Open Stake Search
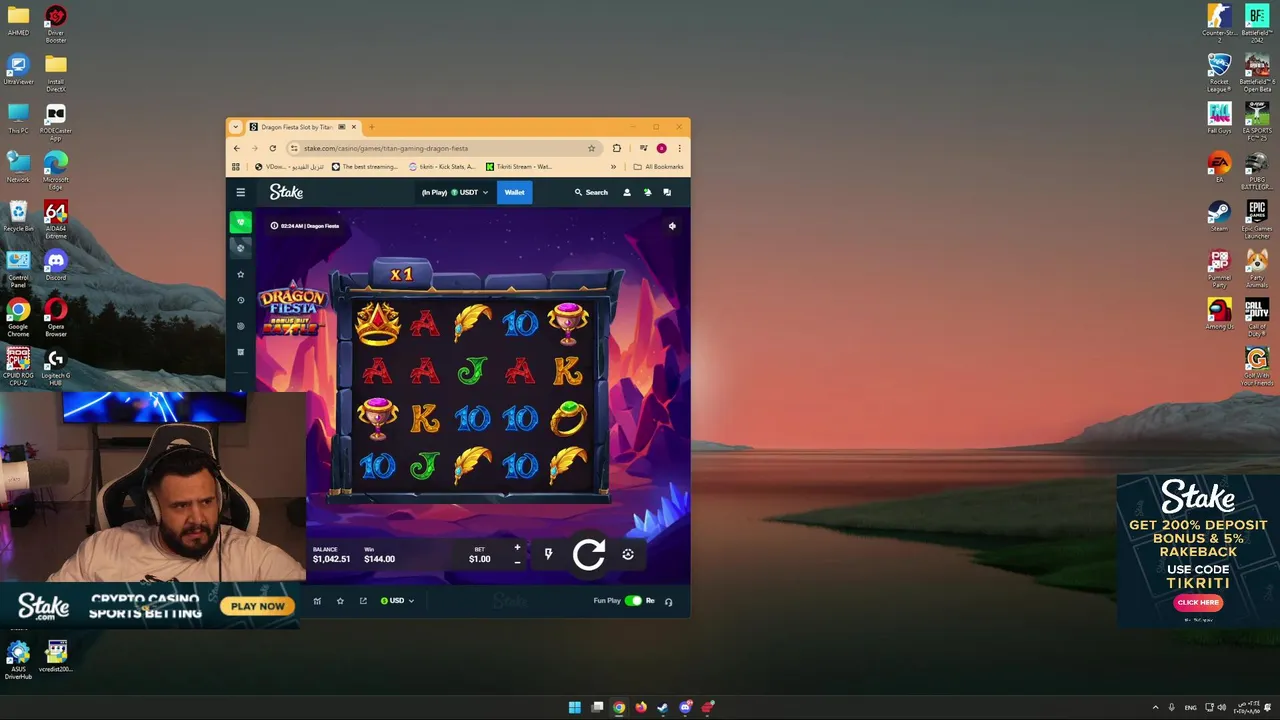 [591, 192]
